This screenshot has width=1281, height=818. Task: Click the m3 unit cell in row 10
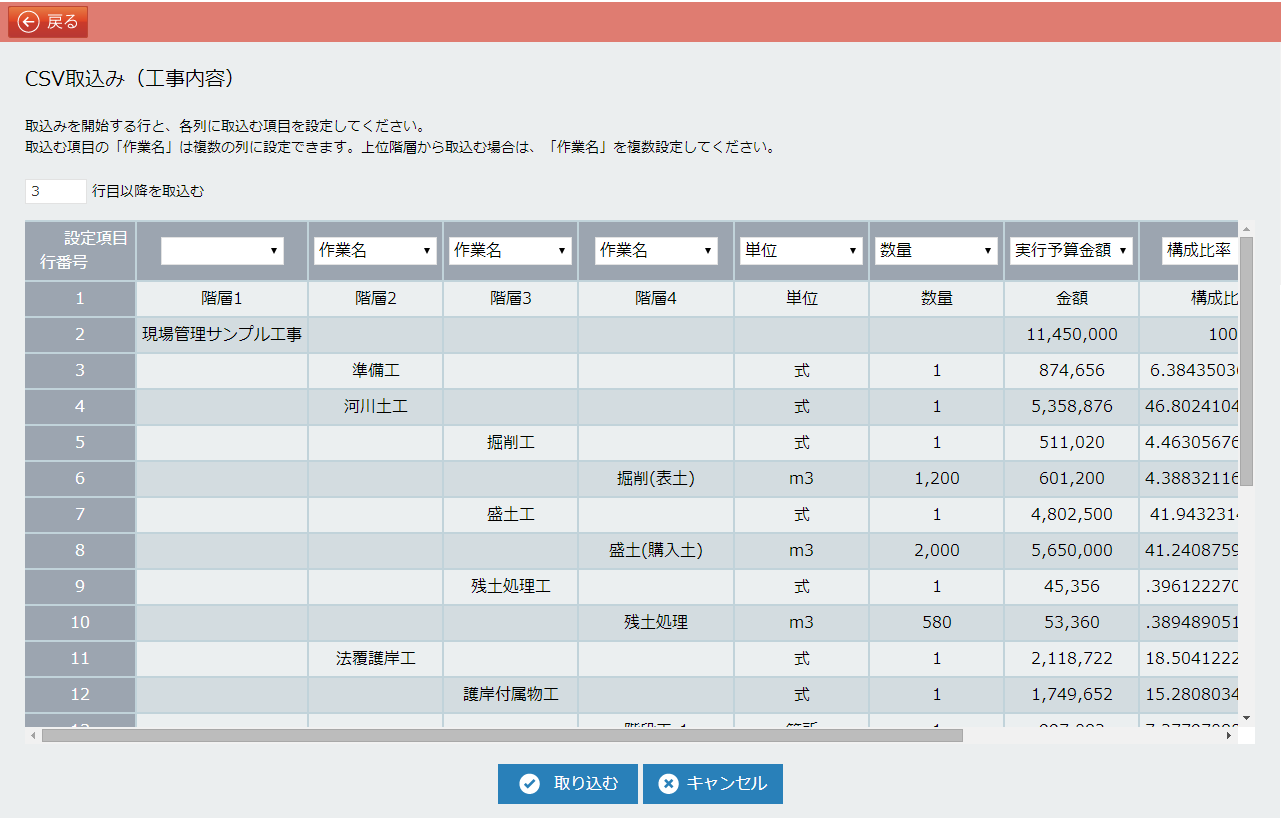coord(801,622)
